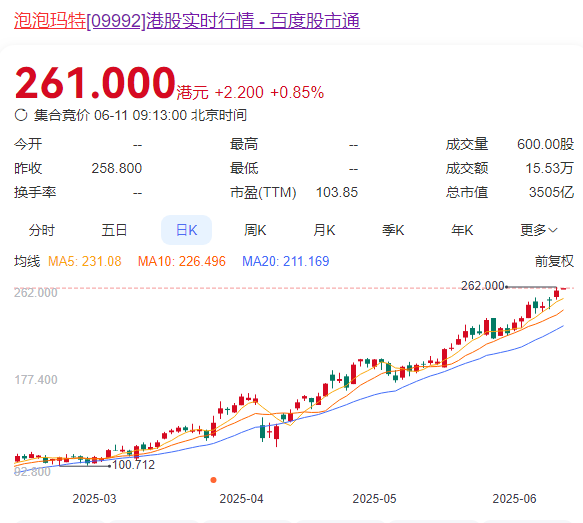The image size is (583, 523).
Task: Select the 周K chart tab
Action: coord(255,230)
